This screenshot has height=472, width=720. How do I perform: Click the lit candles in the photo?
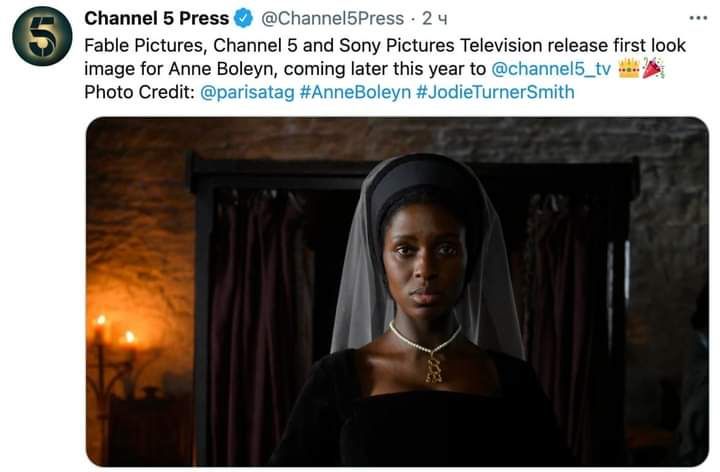coord(115,332)
